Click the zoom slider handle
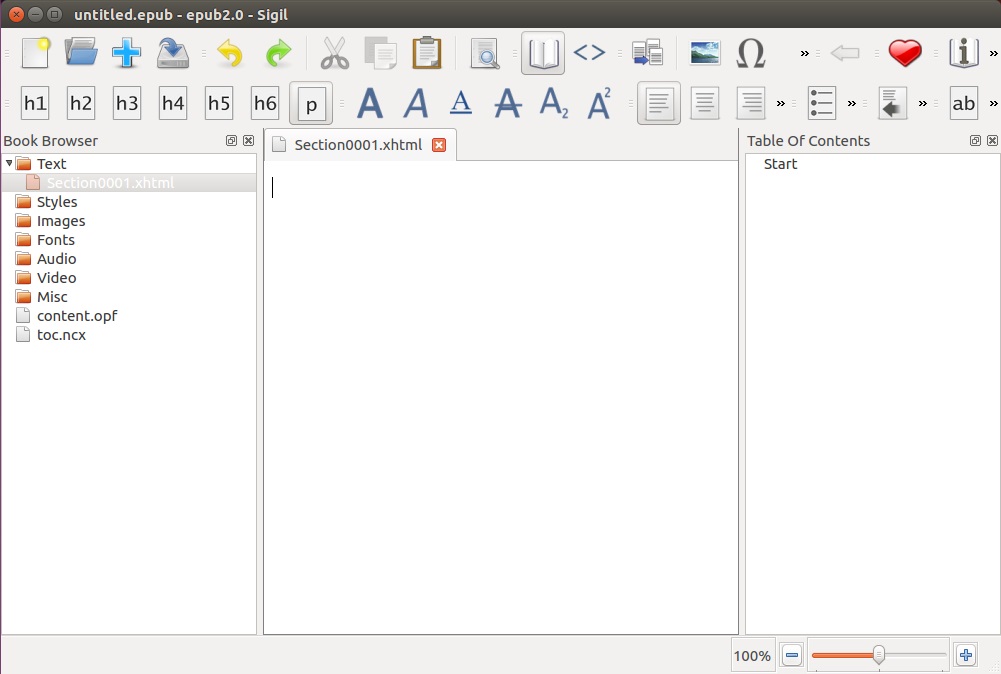The height and width of the screenshot is (674, 1001). 878,655
